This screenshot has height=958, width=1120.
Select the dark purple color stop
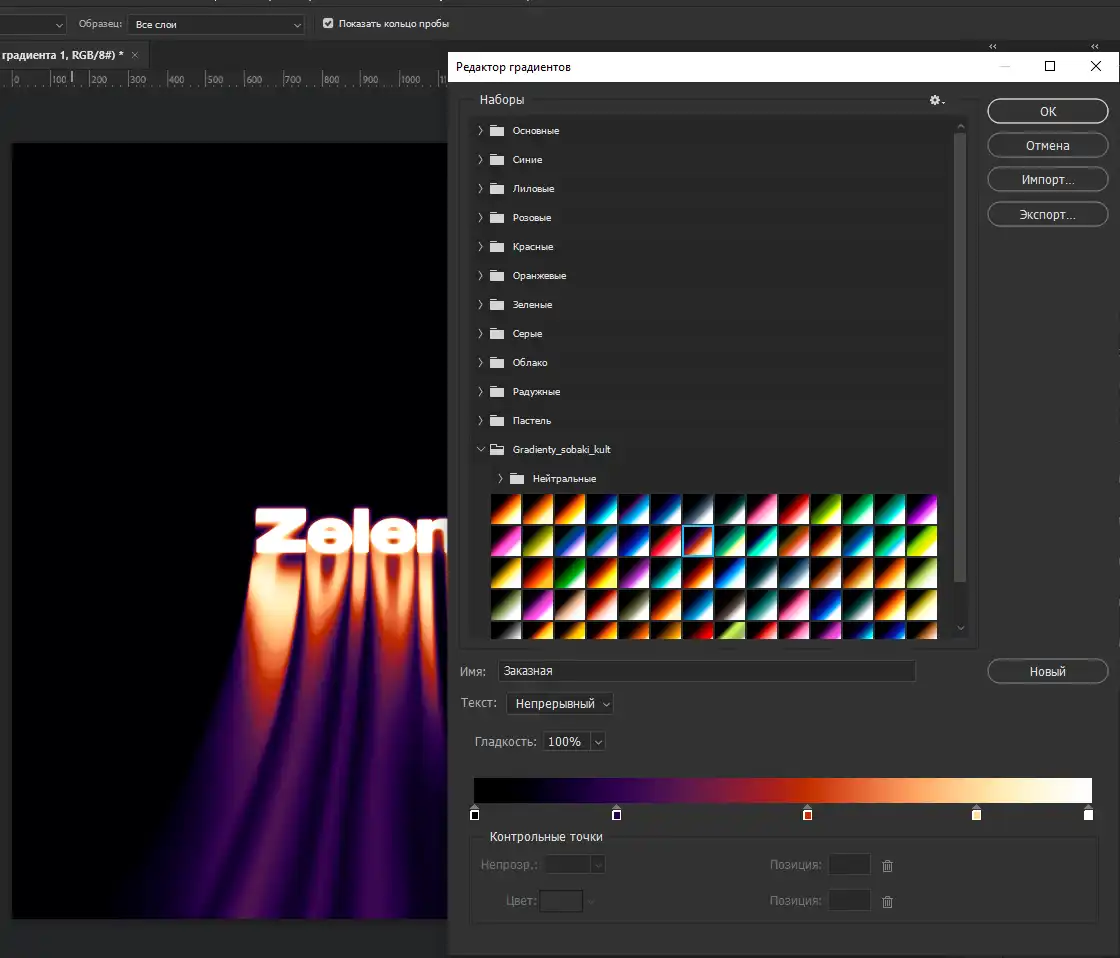pyautogui.click(x=616, y=814)
